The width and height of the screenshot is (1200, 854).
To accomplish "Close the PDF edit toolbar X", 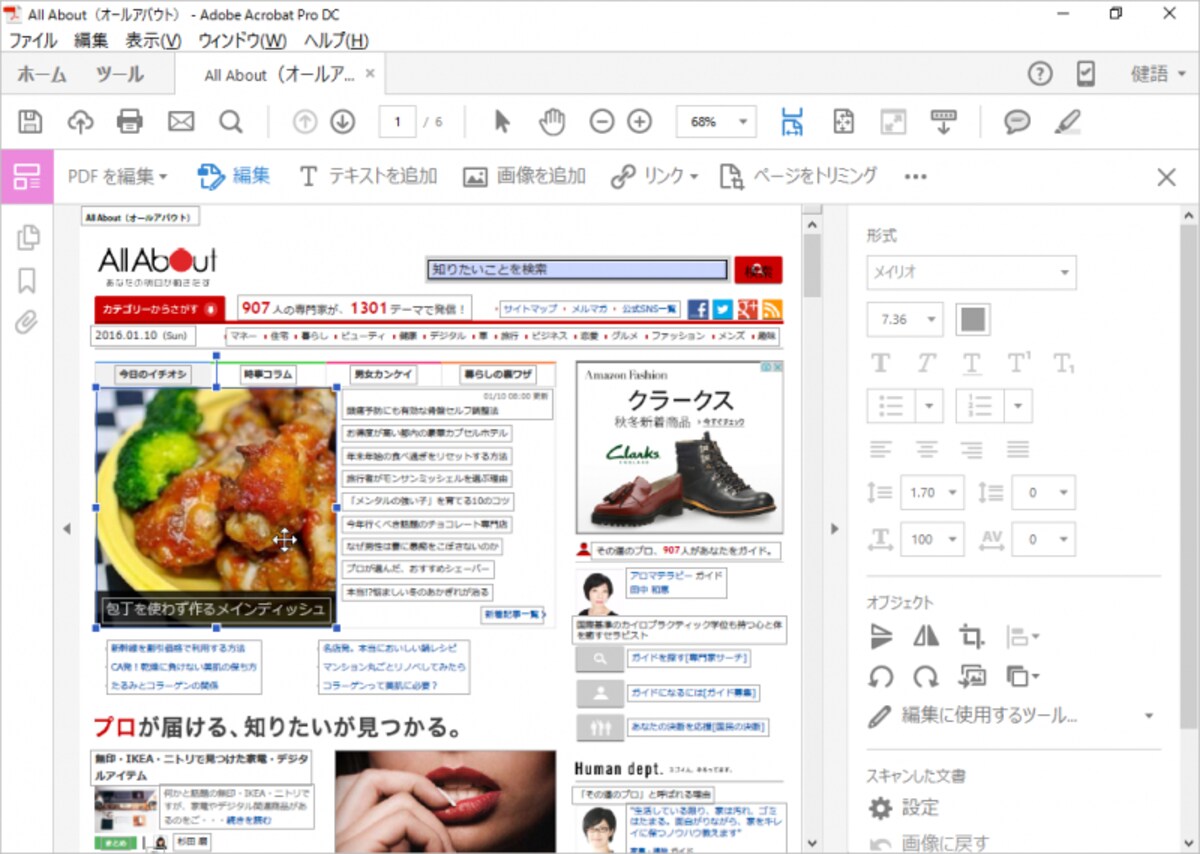I will point(1166,177).
